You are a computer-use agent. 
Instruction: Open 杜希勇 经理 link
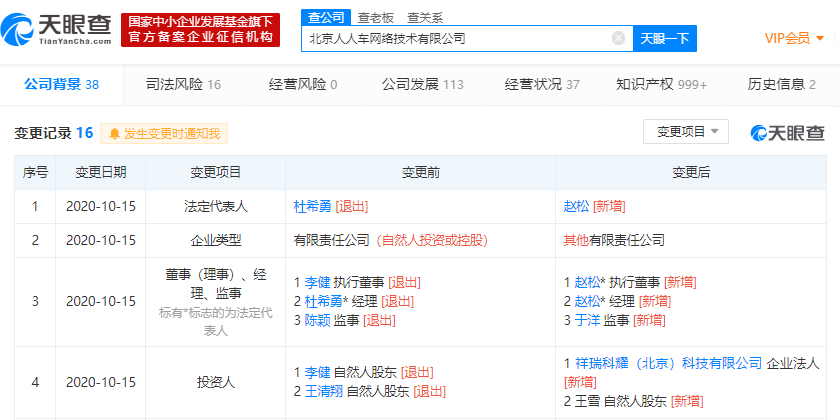[324, 301]
